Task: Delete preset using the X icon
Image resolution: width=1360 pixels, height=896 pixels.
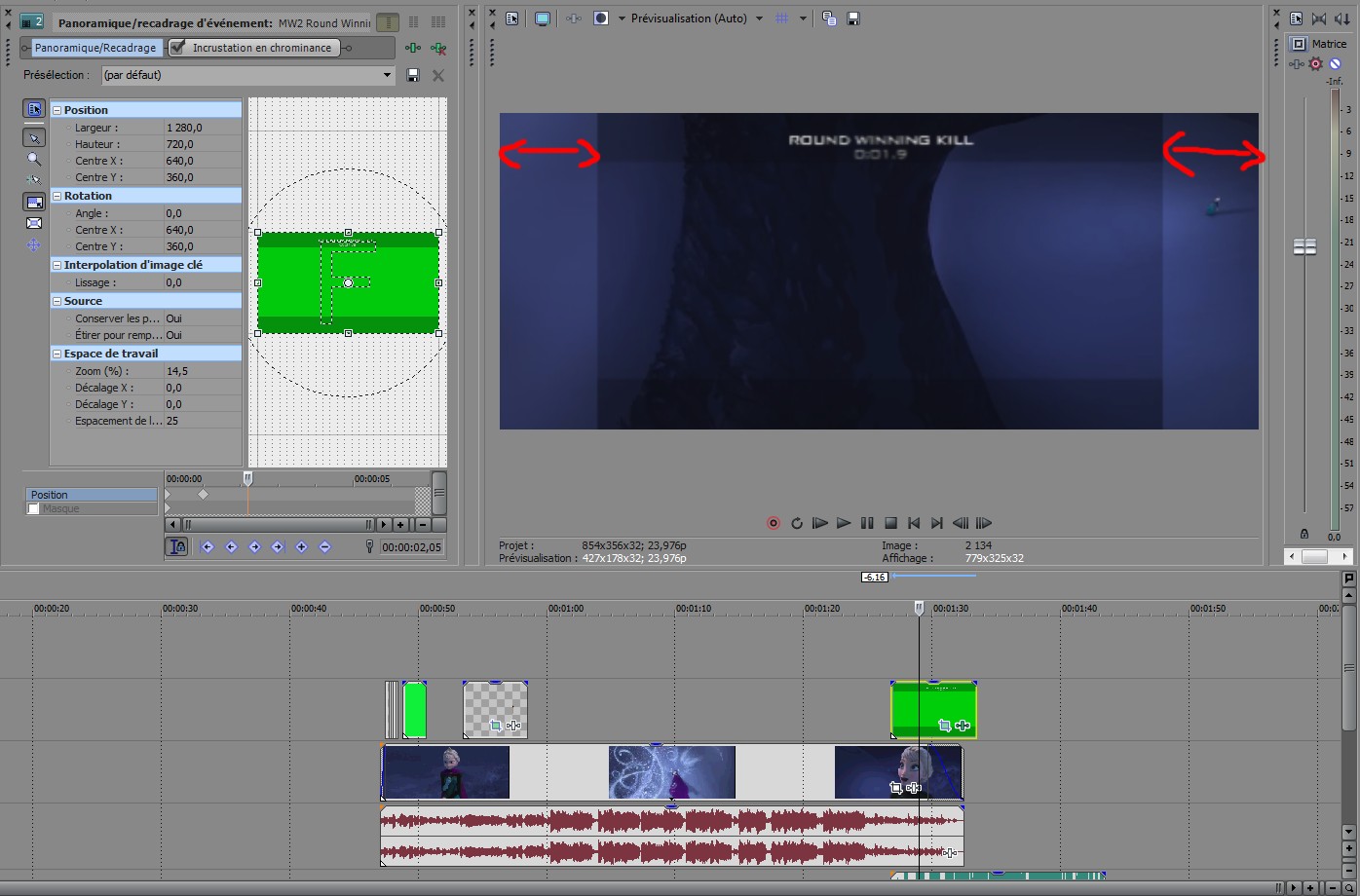Action: (438, 75)
